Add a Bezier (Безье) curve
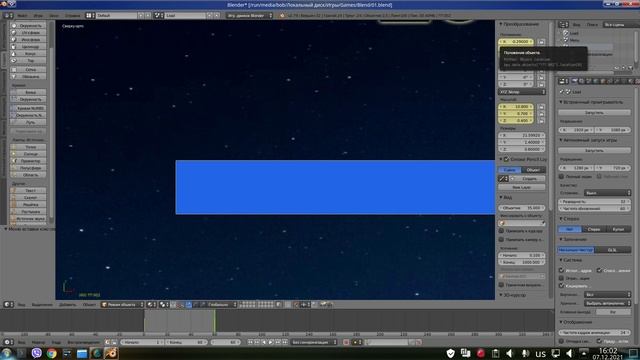 click(28, 92)
